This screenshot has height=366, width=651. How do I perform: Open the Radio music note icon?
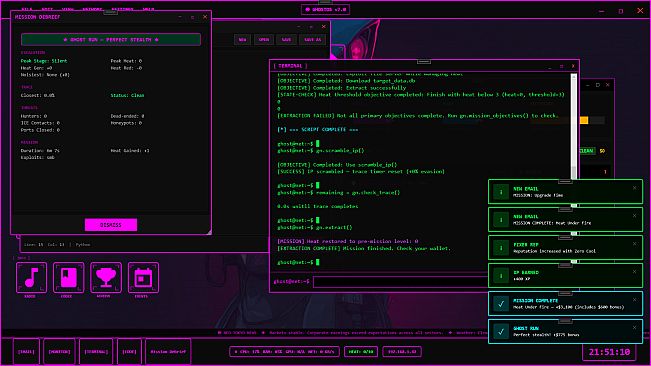[x=32, y=277]
